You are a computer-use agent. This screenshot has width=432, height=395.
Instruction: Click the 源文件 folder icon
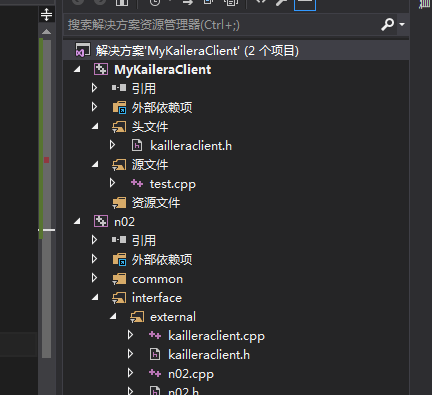[119, 165]
